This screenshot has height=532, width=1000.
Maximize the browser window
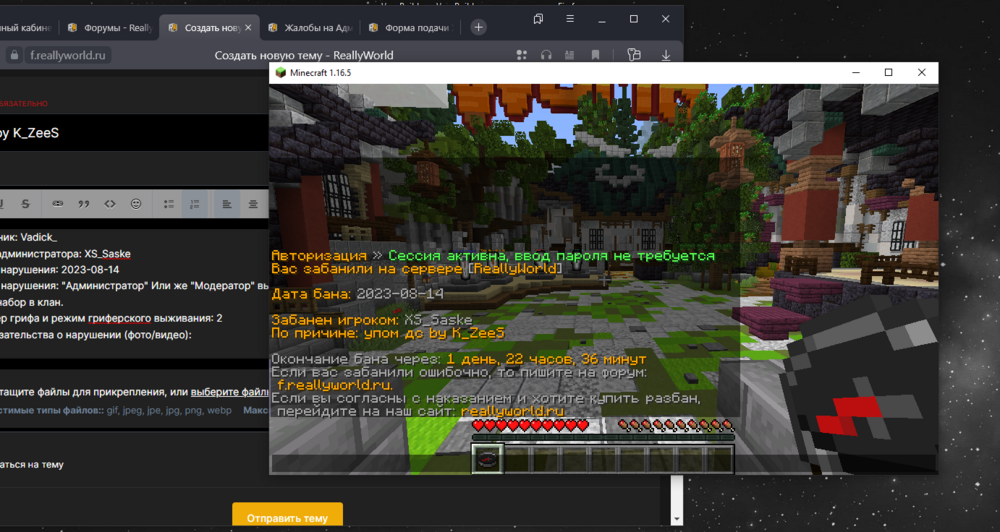pos(633,19)
